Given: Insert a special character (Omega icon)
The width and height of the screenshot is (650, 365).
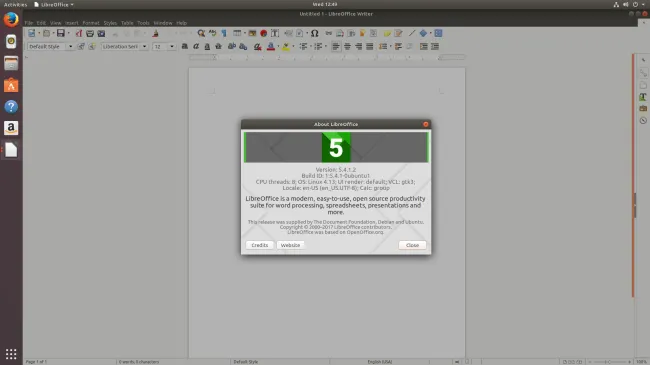Looking at the screenshot, I should pyautogui.click(x=315, y=33).
